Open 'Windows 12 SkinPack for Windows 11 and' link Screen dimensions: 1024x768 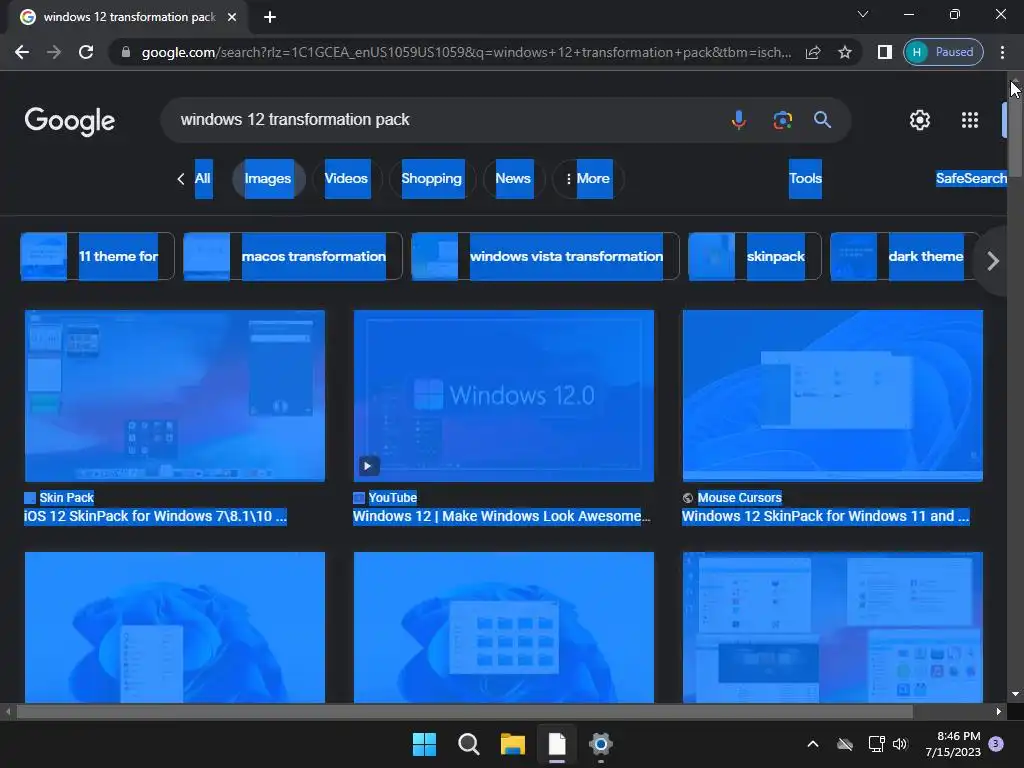pyautogui.click(x=825, y=516)
